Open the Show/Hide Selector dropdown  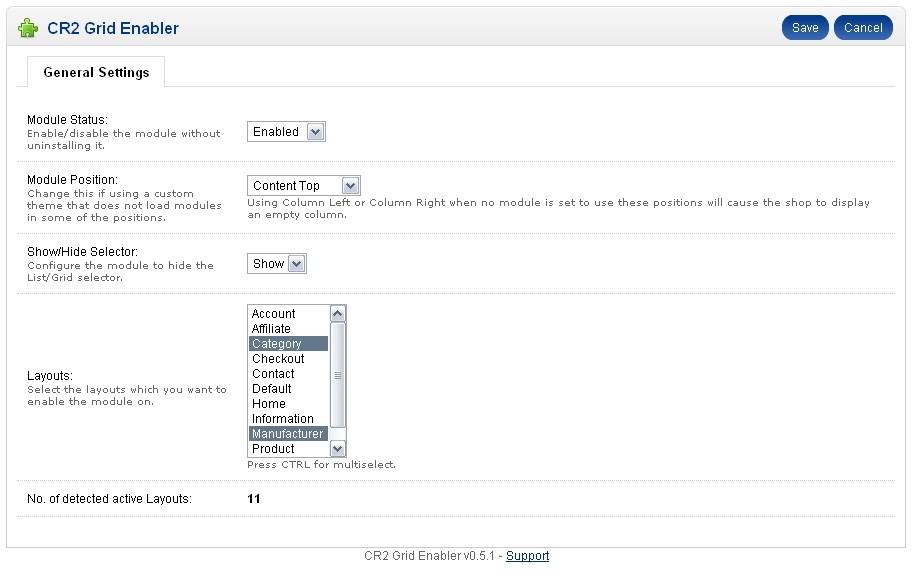(x=277, y=264)
